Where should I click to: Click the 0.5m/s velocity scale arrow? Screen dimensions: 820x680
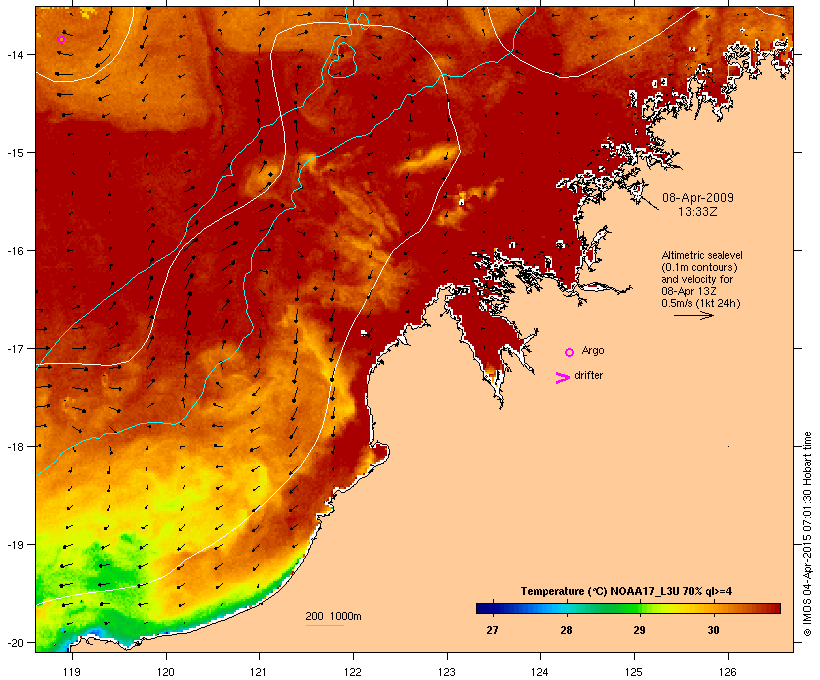click(693, 315)
